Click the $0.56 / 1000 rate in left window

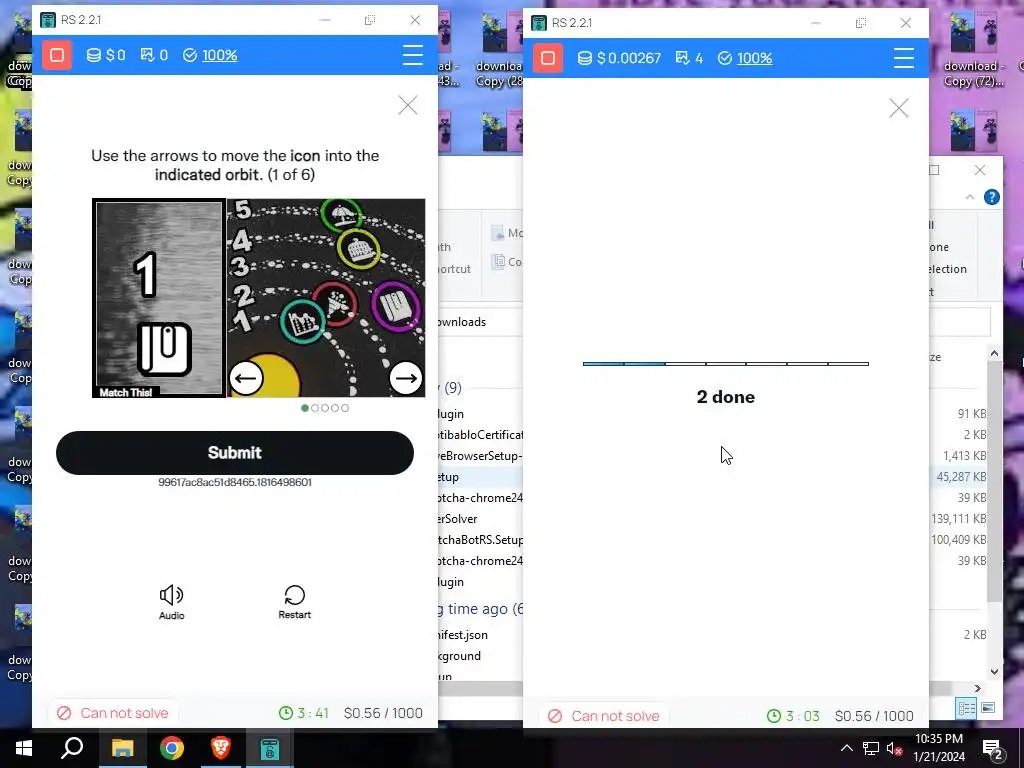(383, 713)
